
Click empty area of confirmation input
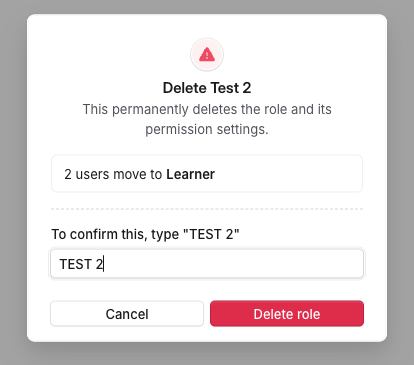pos(233,264)
